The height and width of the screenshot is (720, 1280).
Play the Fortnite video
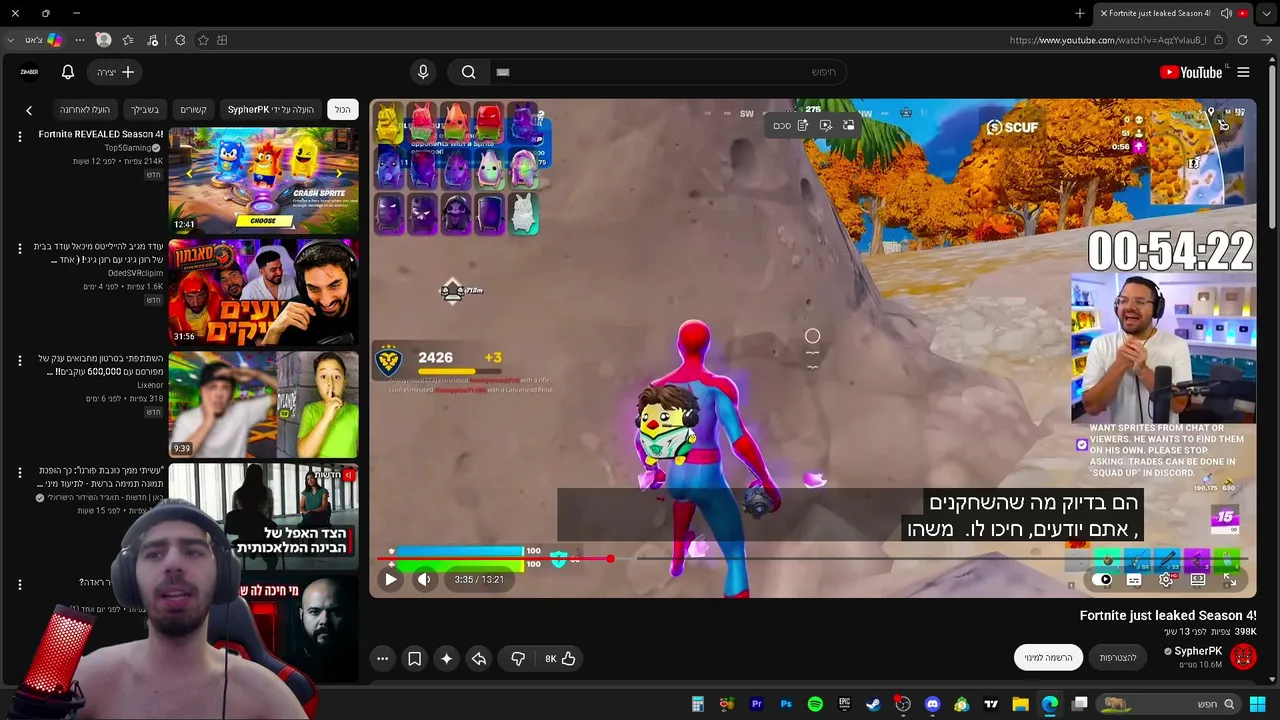coord(391,579)
